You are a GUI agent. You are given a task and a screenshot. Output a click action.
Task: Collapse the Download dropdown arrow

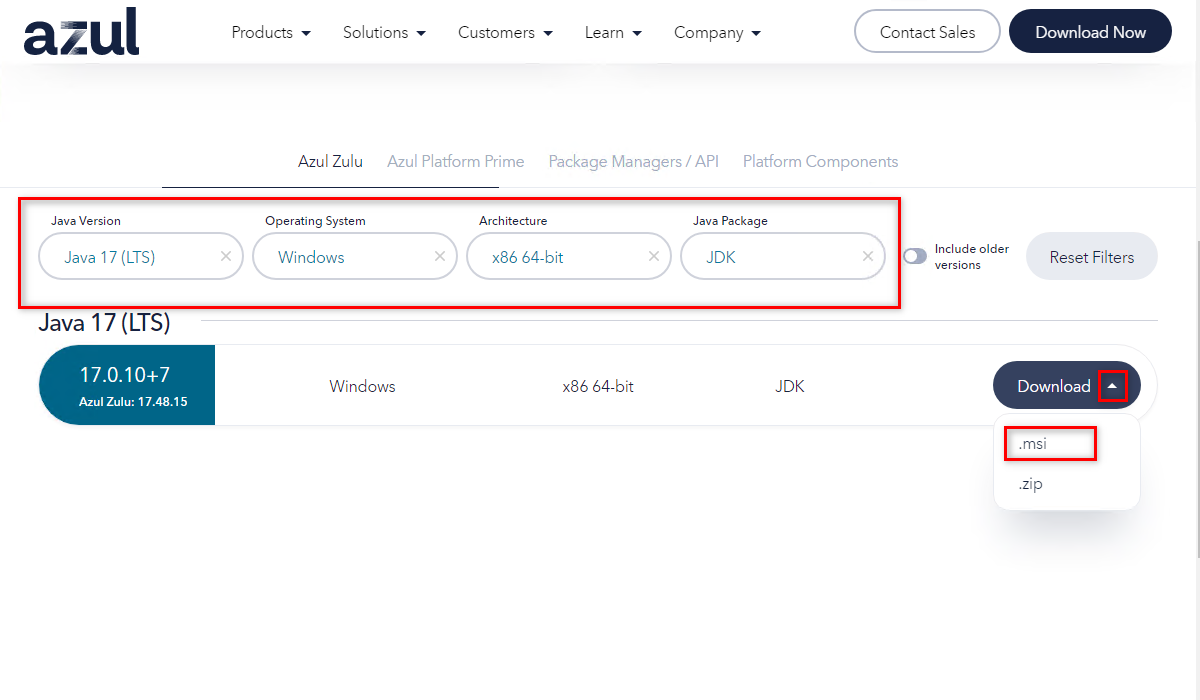coord(1112,386)
